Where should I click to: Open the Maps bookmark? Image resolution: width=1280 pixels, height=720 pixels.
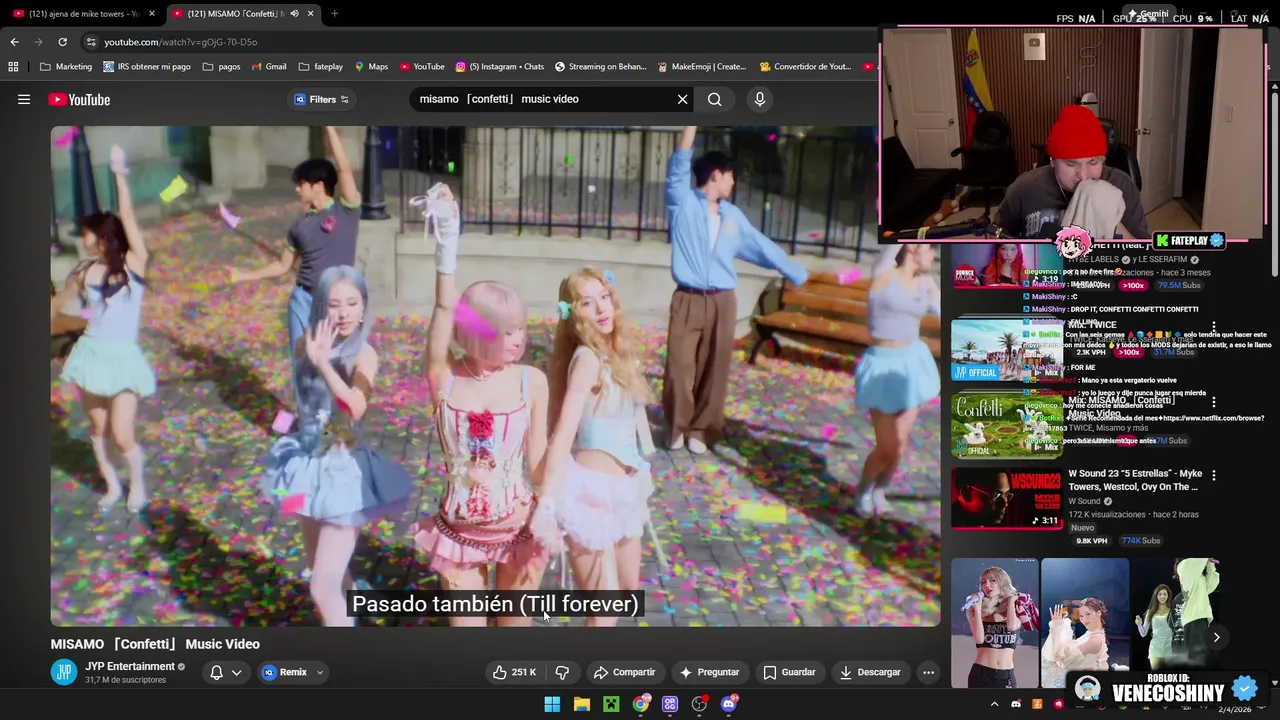(371, 67)
